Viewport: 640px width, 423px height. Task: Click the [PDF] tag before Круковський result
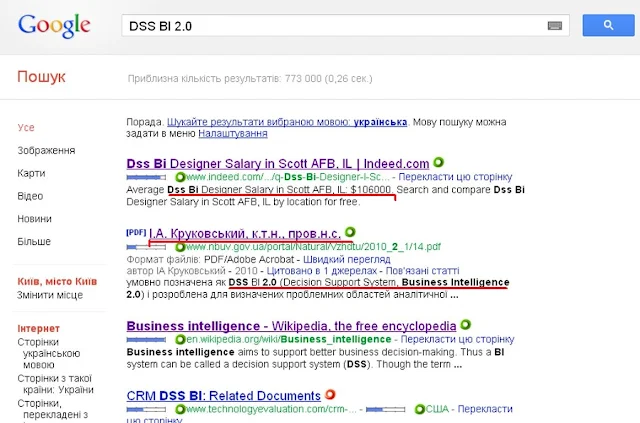[x=136, y=232]
